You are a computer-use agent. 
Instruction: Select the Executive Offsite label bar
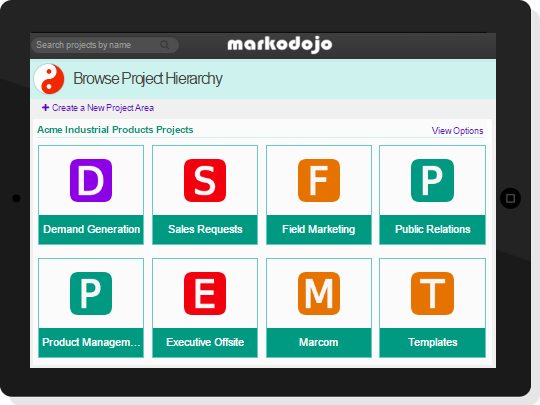[205, 343]
